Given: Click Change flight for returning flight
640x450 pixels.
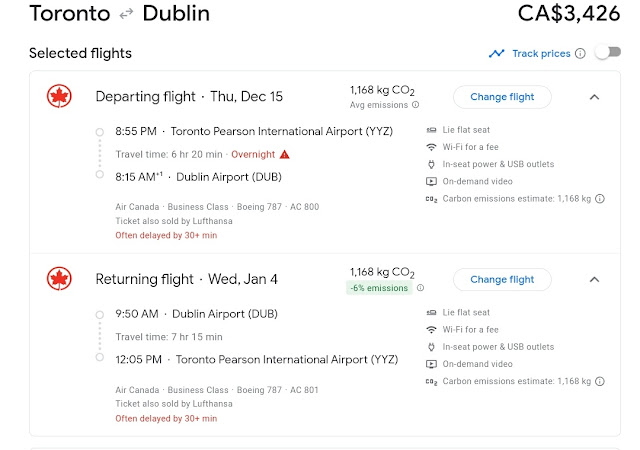Looking at the screenshot, I should click(501, 280).
